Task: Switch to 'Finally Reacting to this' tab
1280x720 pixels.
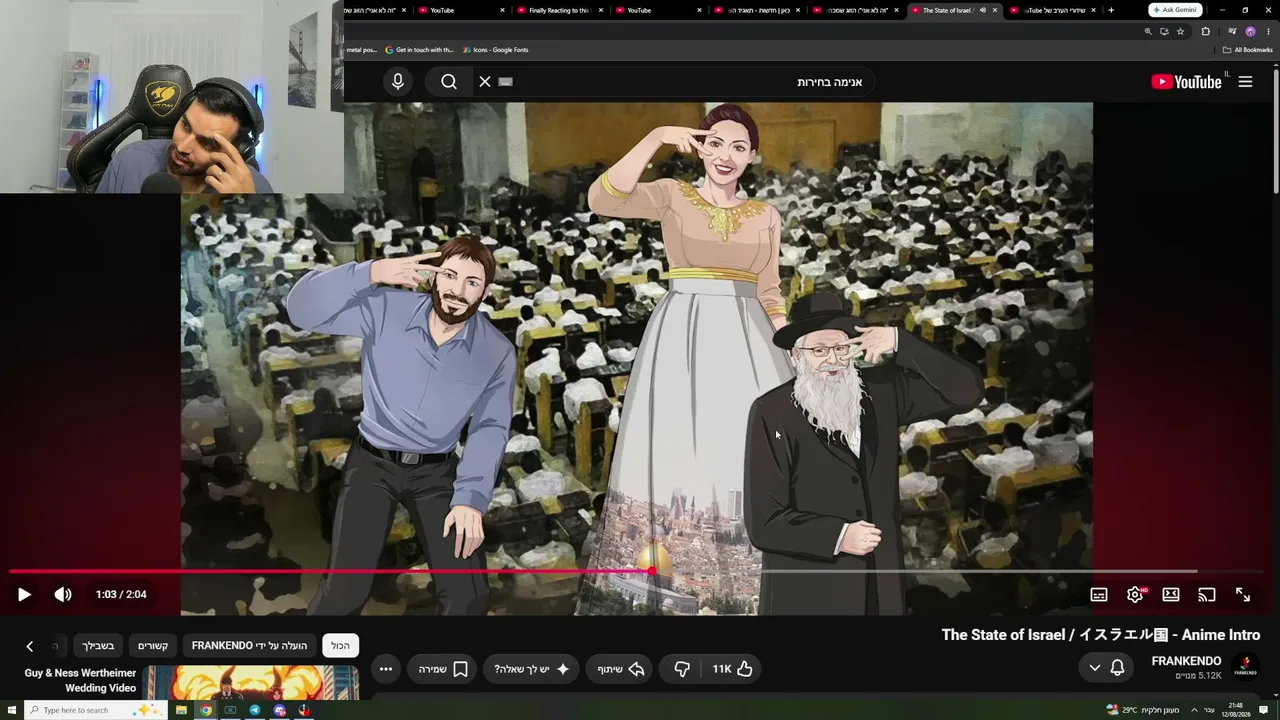Action: click(x=558, y=10)
